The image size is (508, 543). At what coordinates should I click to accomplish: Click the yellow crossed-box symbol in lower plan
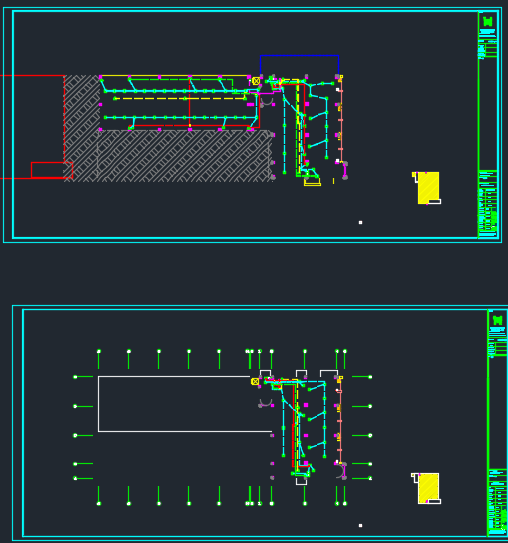(x=255, y=381)
